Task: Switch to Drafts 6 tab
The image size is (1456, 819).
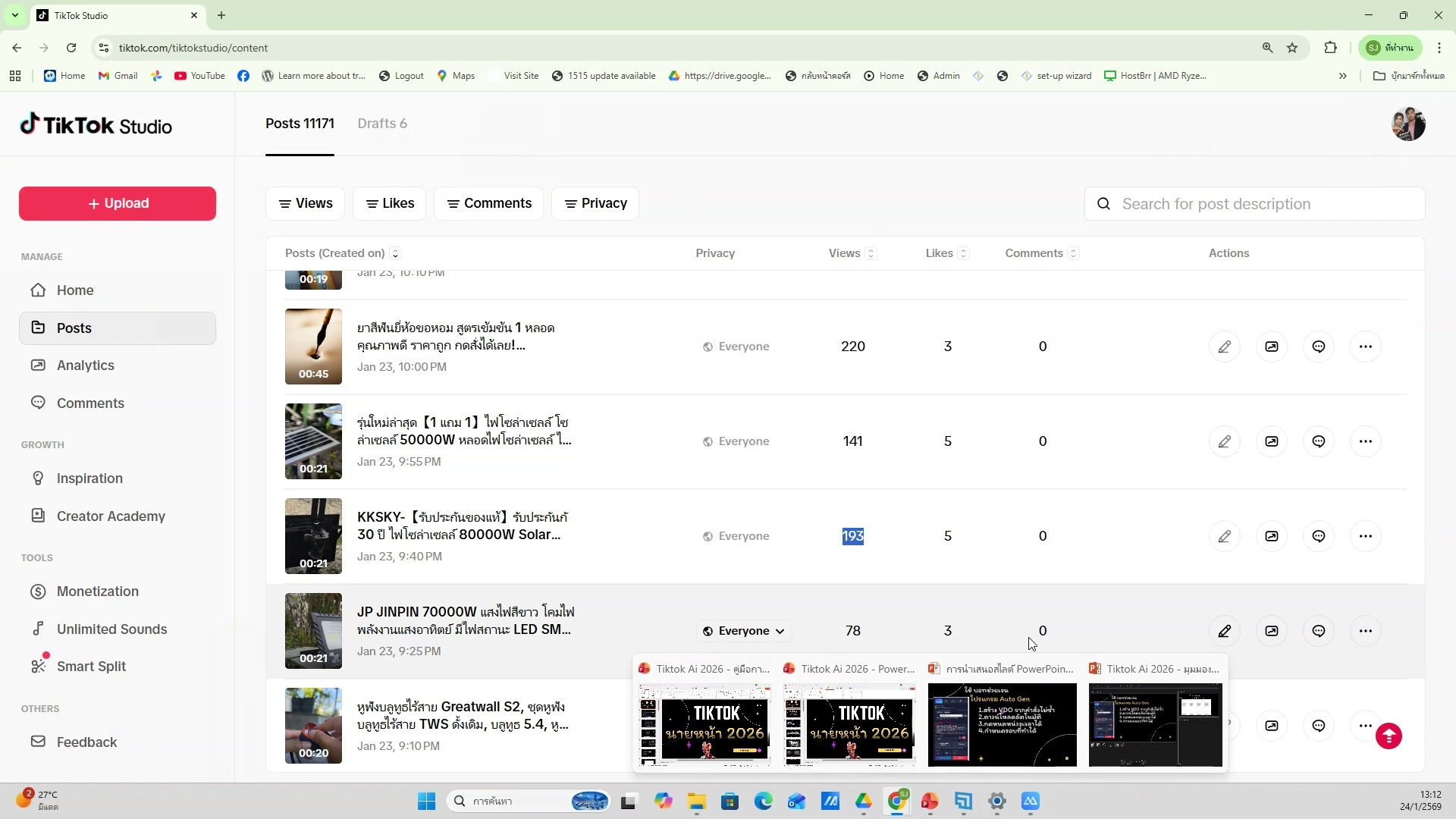Action: pos(382,124)
